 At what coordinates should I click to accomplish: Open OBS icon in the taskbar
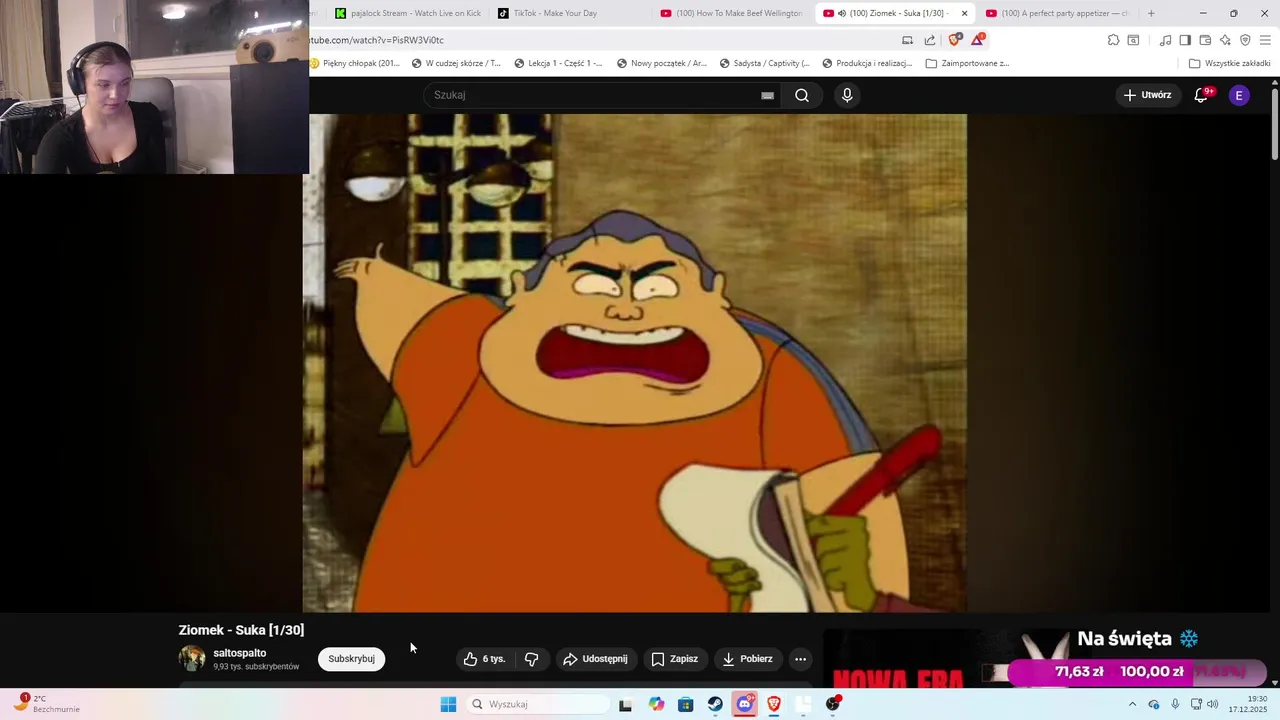click(x=833, y=704)
